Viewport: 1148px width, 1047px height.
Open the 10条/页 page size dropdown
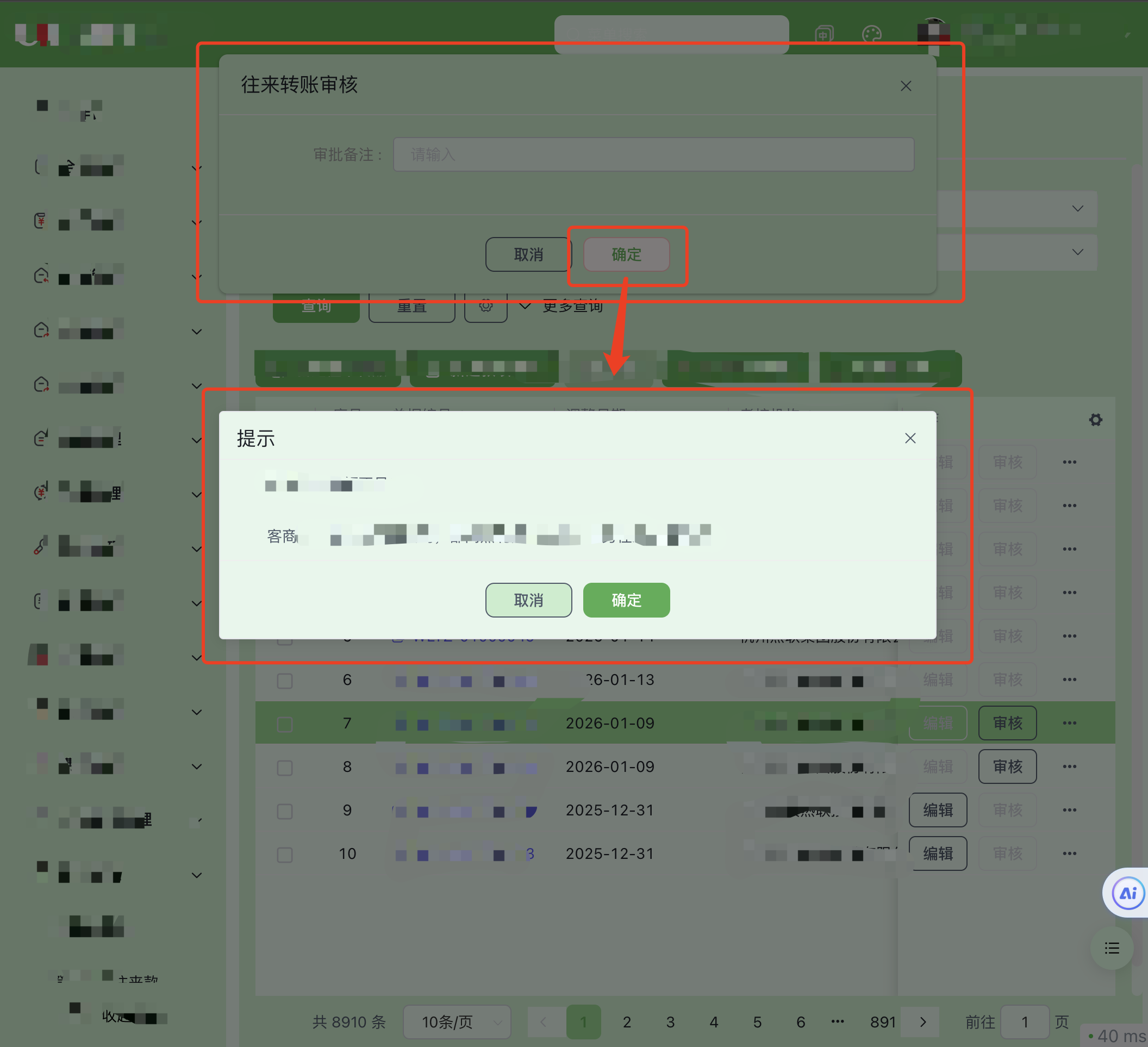pos(457,1022)
